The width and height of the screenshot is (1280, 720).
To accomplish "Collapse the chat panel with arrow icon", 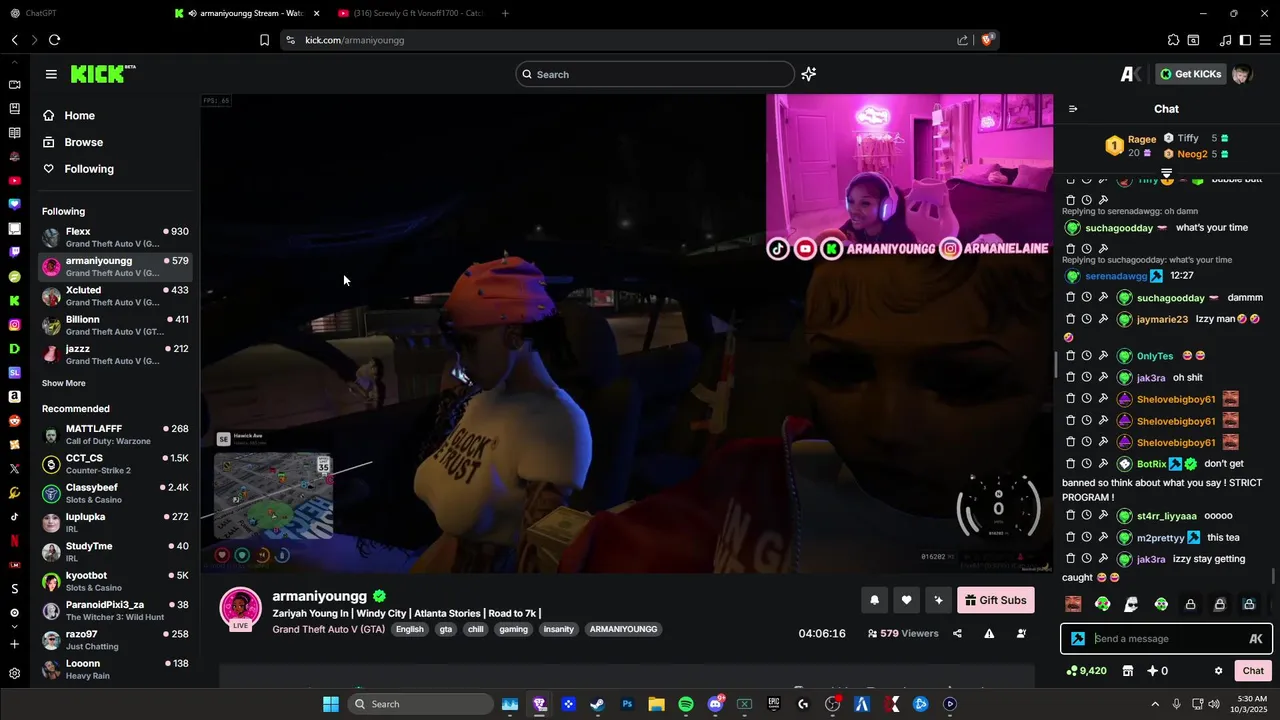I will point(1073,109).
